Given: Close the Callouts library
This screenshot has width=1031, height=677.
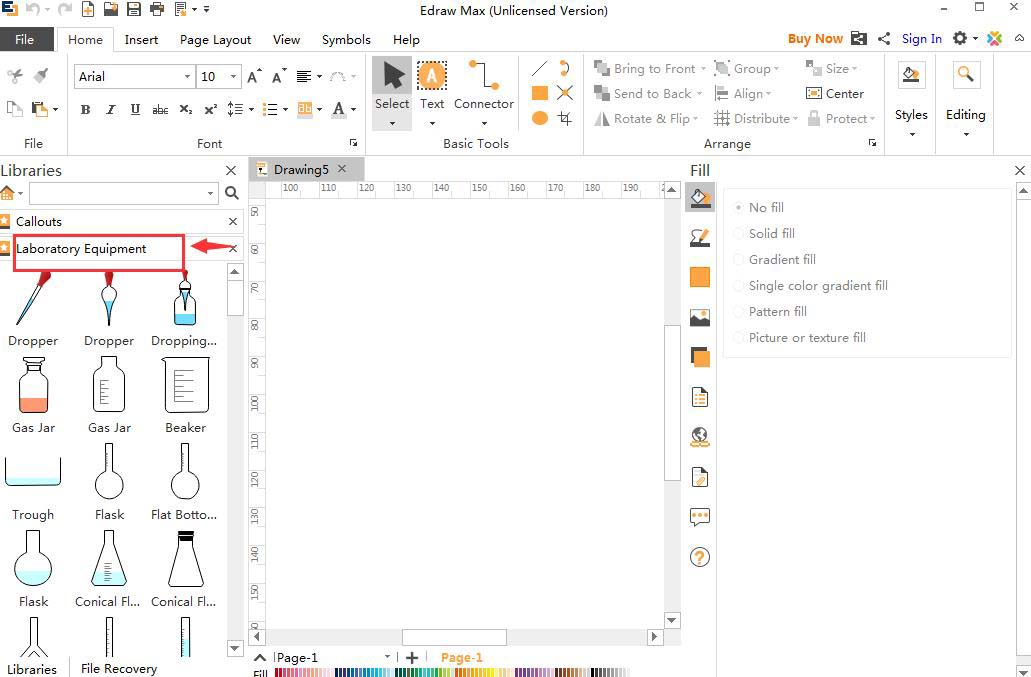Looking at the screenshot, I should tap(233, 222).
